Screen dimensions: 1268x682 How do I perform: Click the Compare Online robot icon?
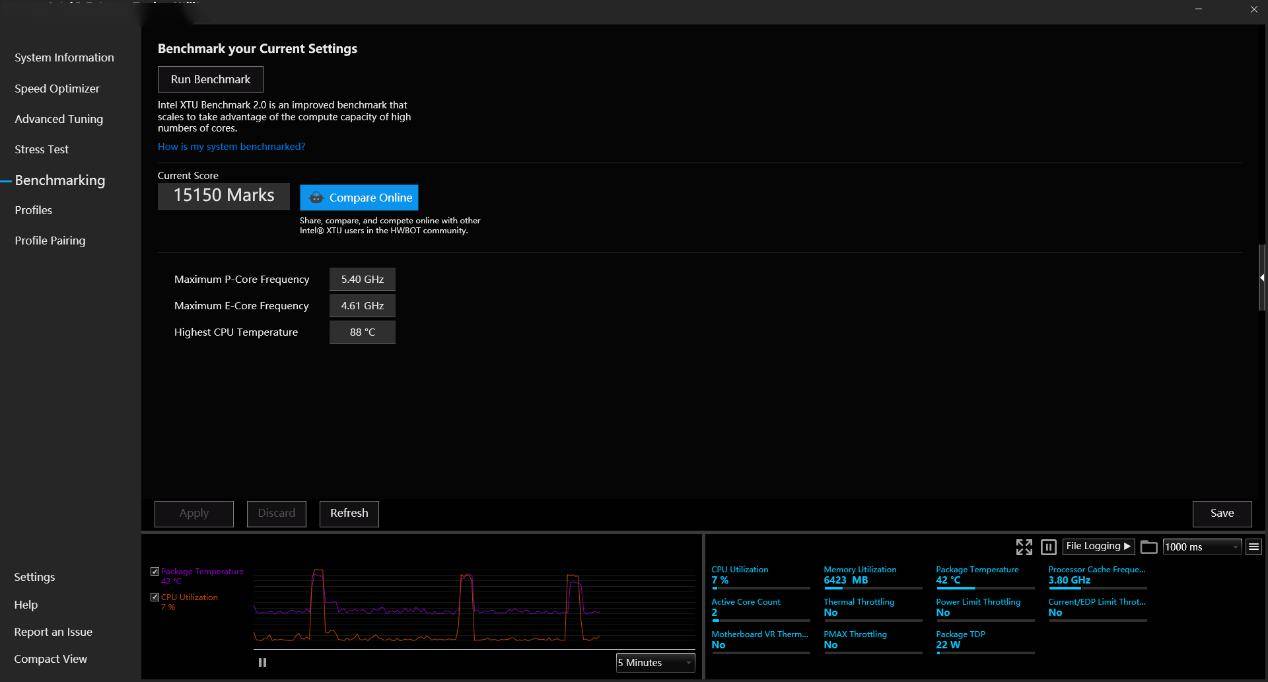coord(316,198)
